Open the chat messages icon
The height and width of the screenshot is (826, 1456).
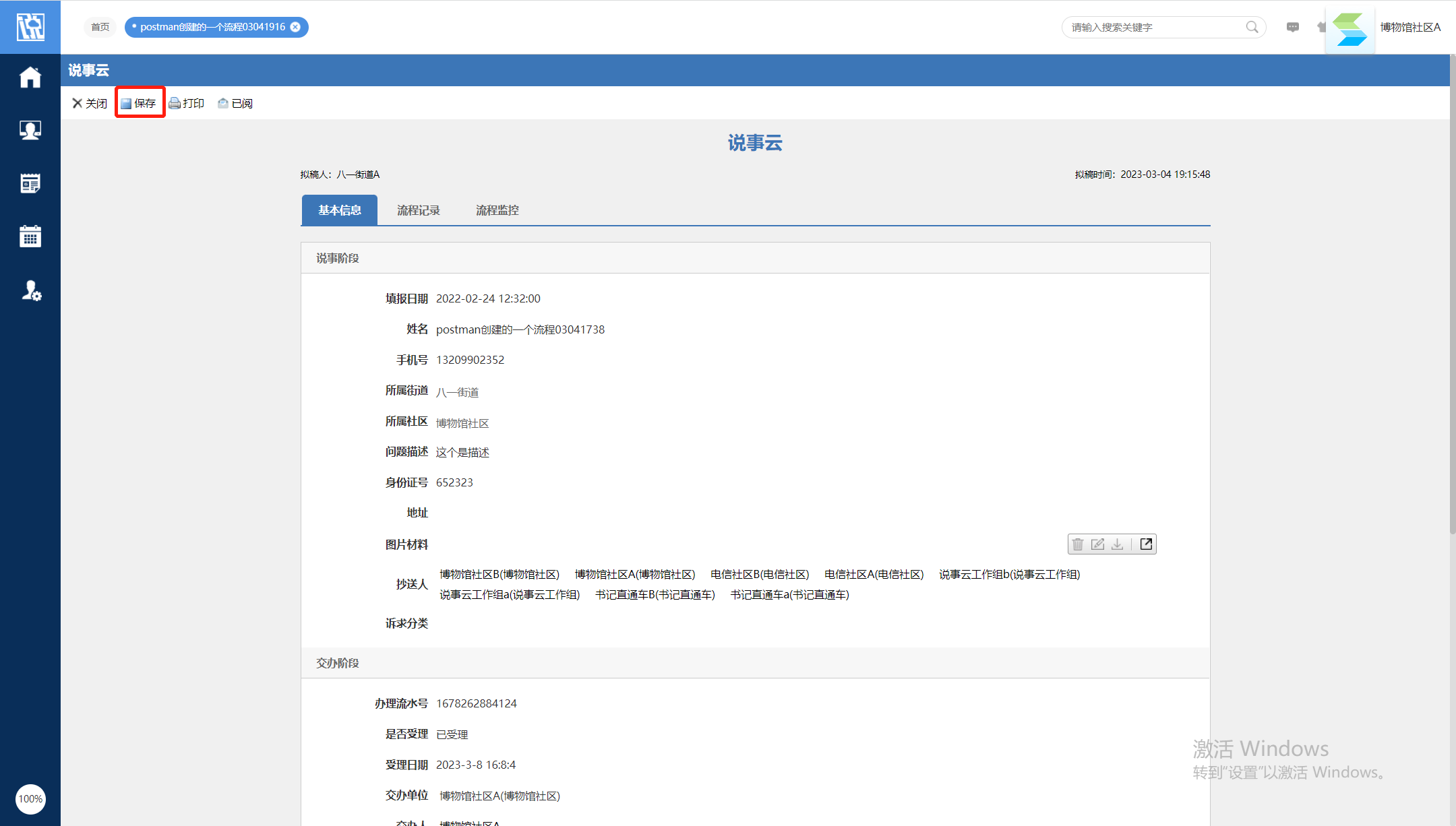click(x=1292, y=27)
